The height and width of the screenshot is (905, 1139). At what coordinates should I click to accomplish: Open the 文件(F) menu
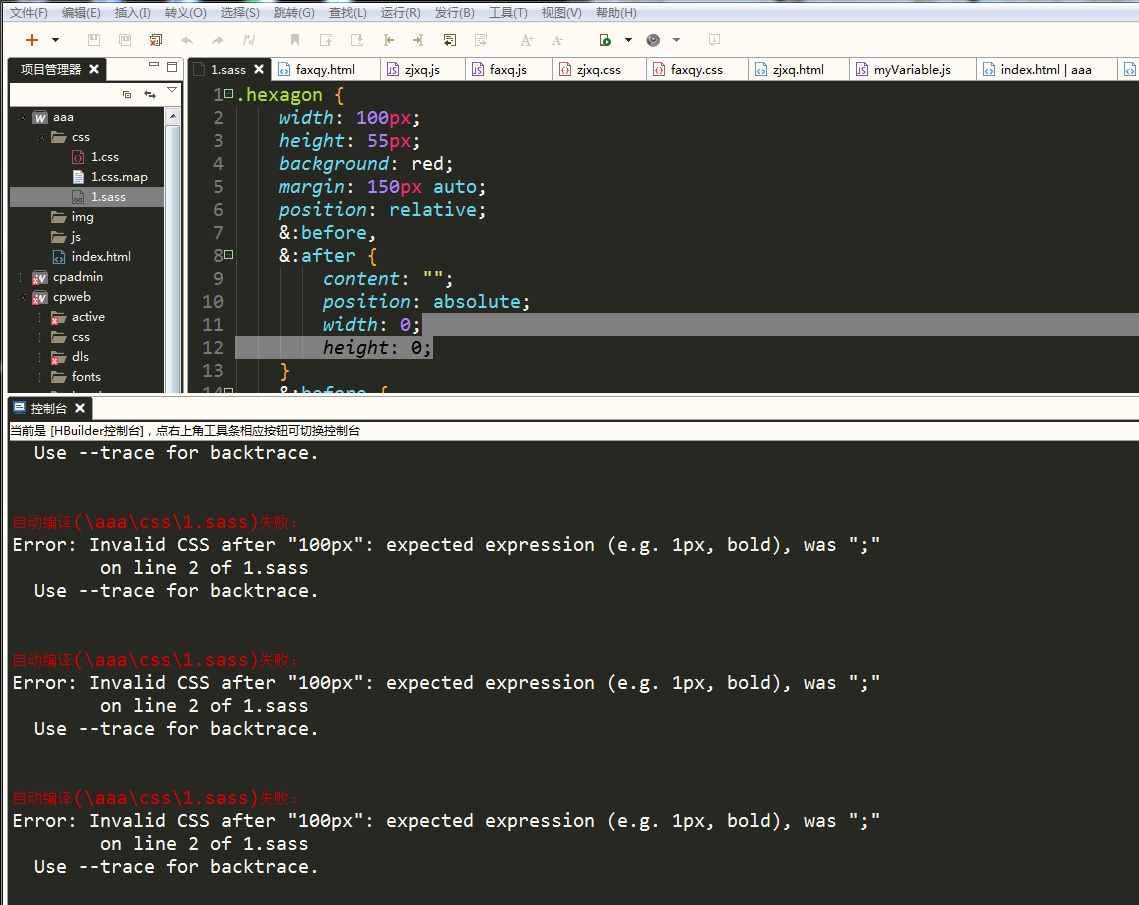29,12
